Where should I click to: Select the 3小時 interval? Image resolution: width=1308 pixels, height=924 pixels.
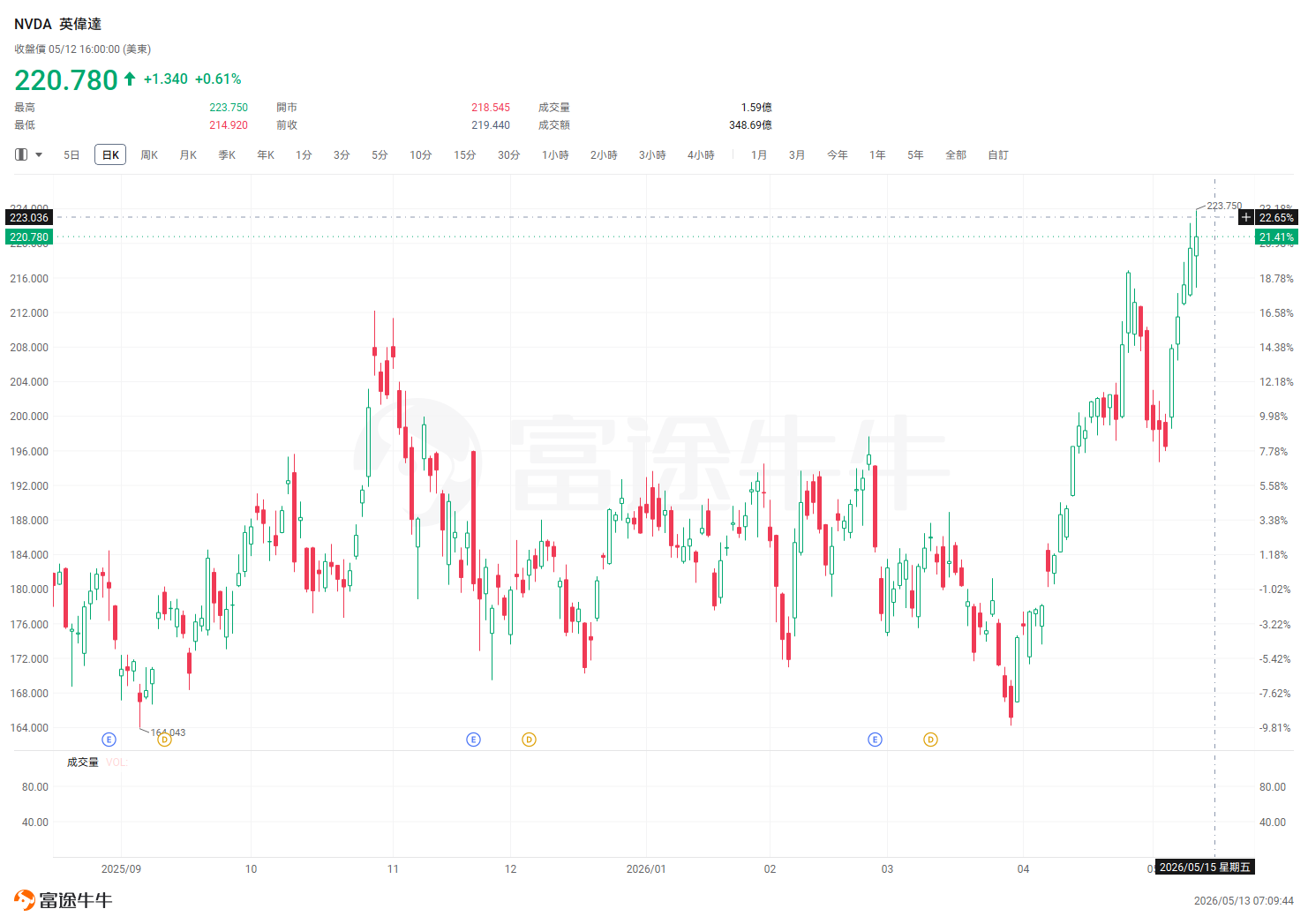click(x=652, y=155)
